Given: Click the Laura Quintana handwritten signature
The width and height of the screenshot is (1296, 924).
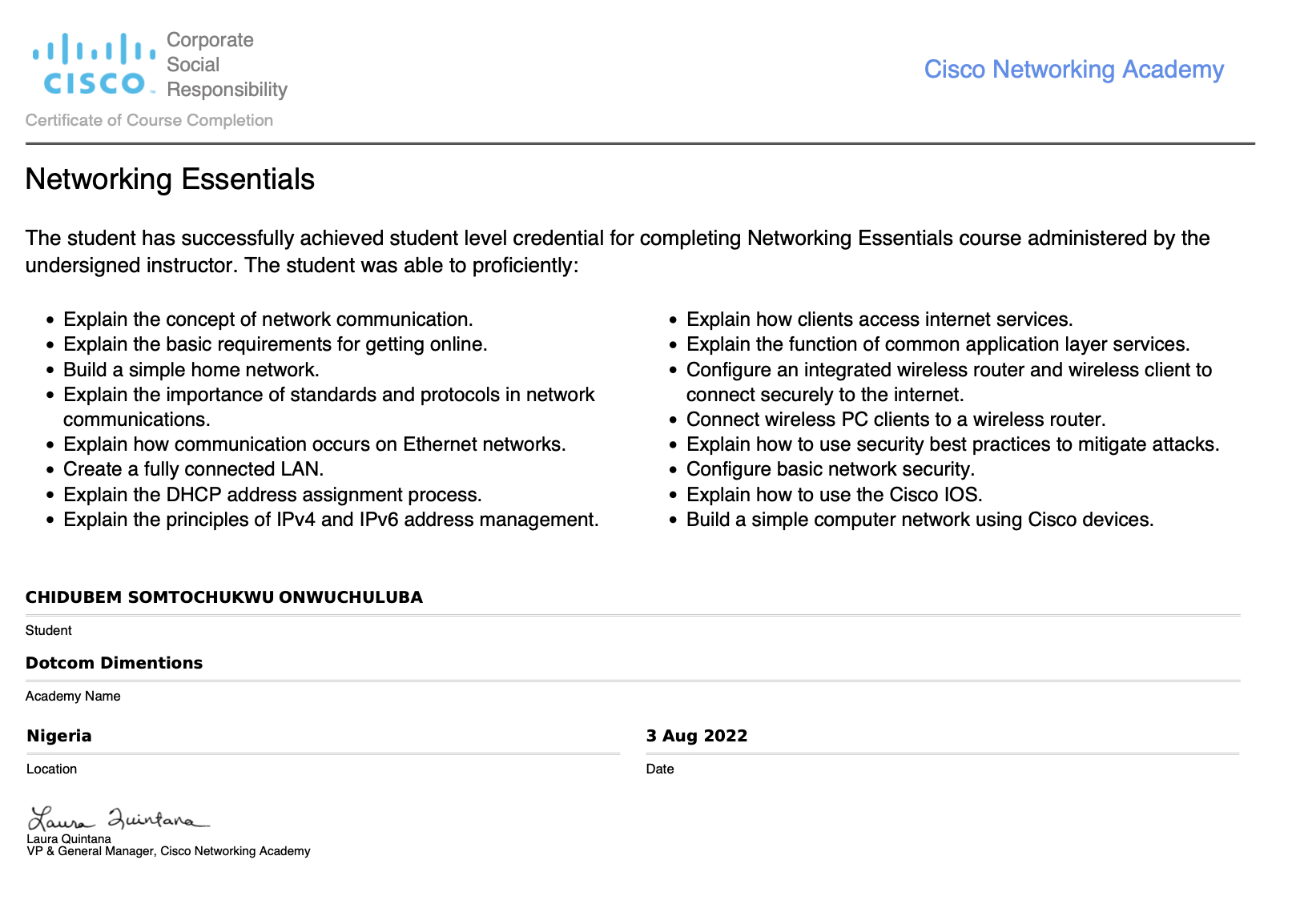Looking at the screenshot, I should coord(118,819).
